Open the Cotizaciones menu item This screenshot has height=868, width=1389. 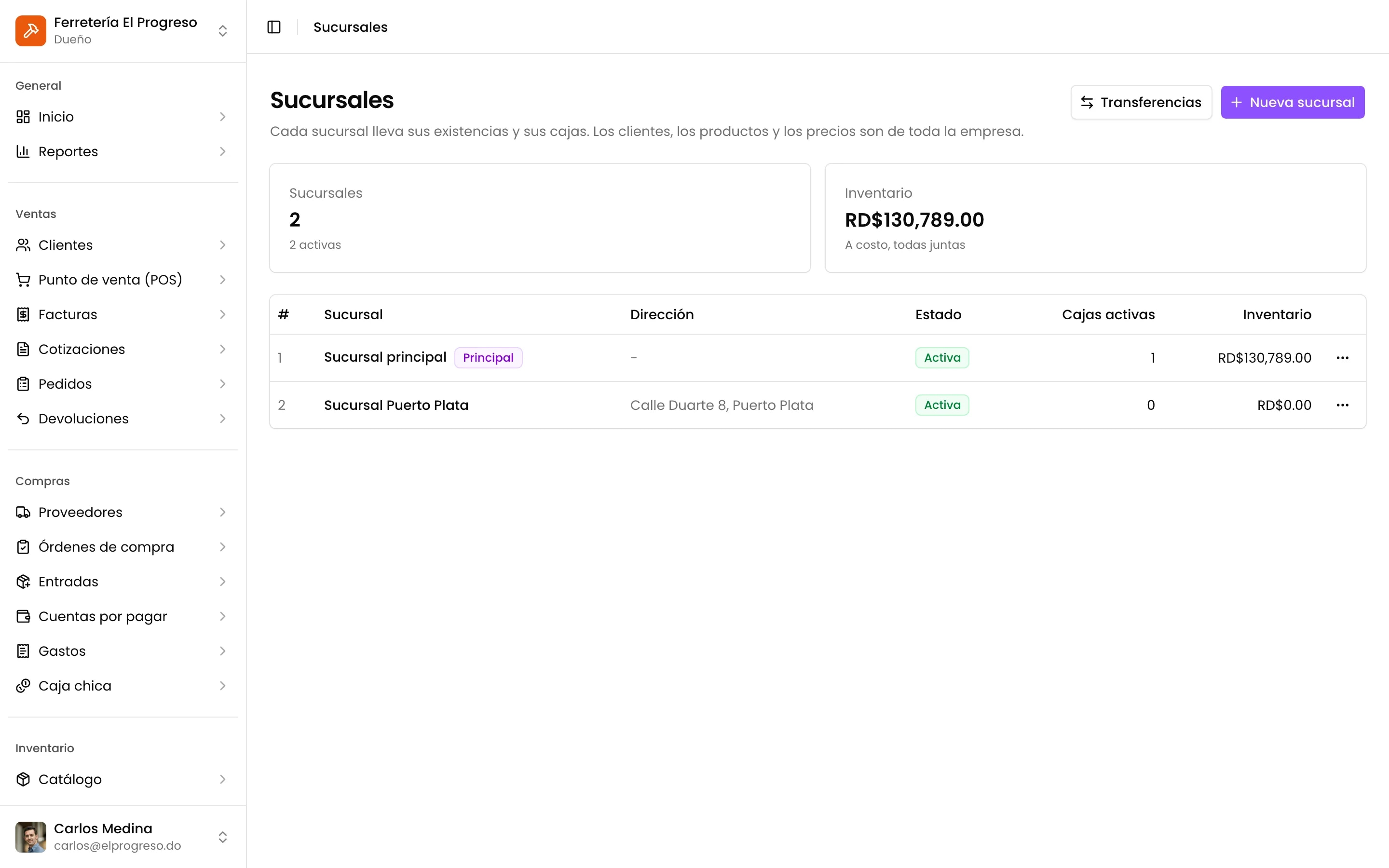tap(123, 350)
